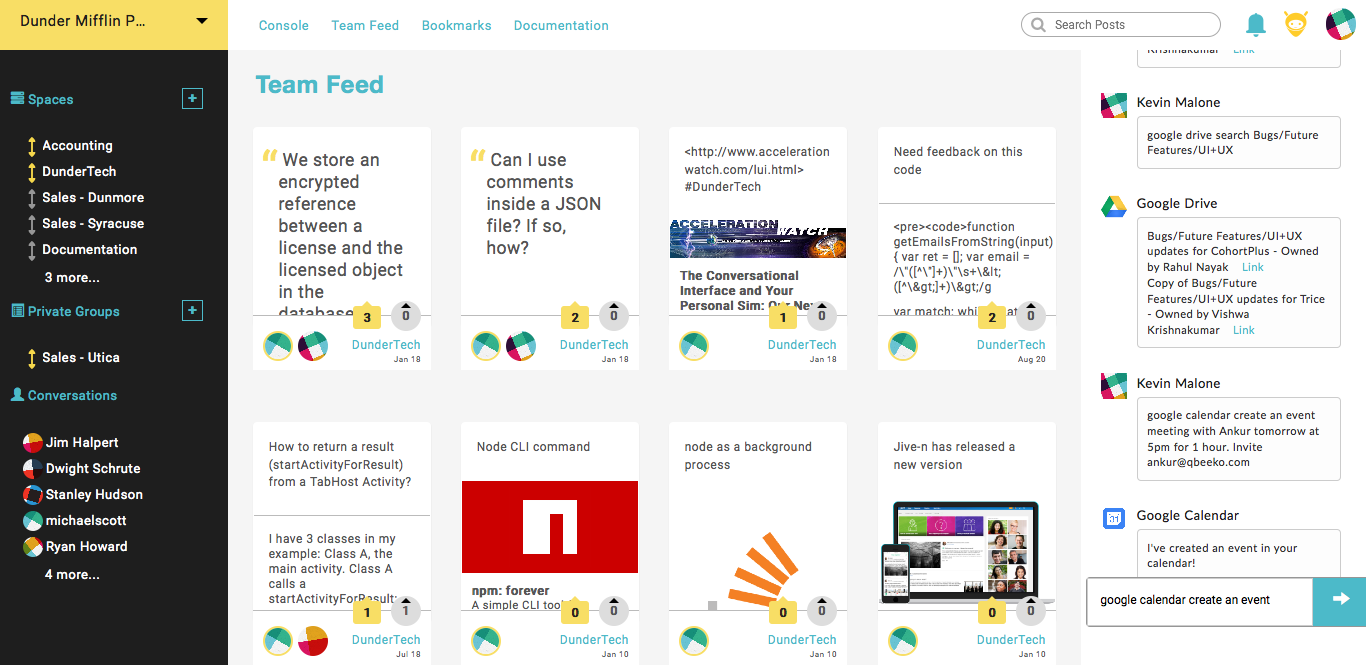Select the Sales - Dunmore space
This screenshot has width=1366, height=665.
click(93, 197)
